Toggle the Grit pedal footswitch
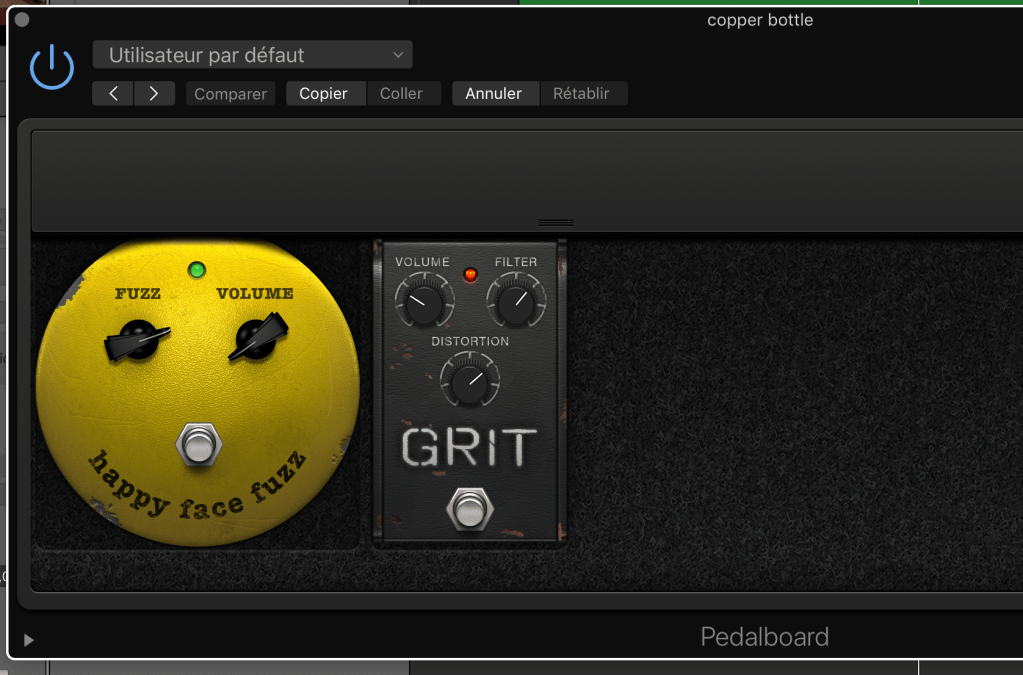The height and width of the screenshot is (675, 1023). click(x=467, y=509)
